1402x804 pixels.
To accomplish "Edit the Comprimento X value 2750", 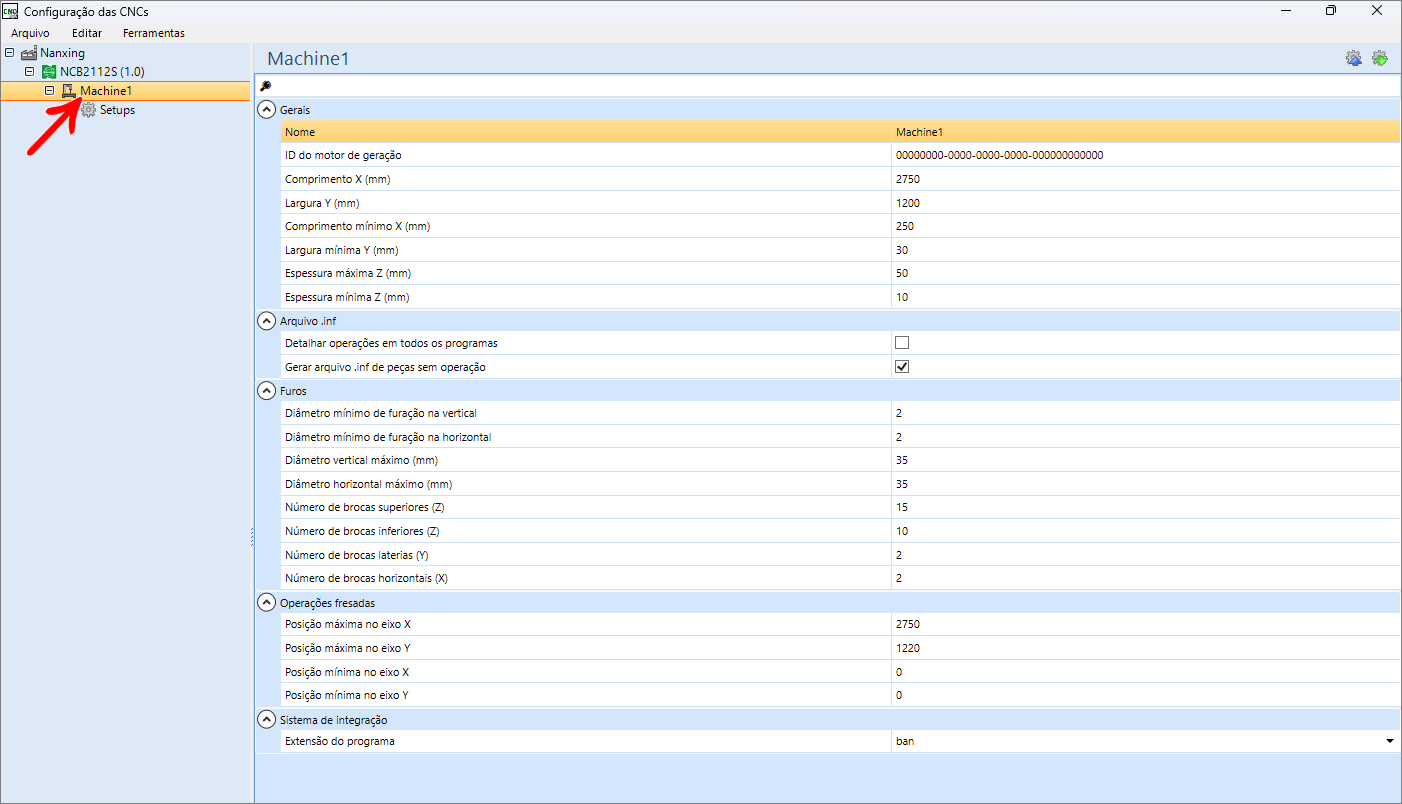I will (1145, 179).
